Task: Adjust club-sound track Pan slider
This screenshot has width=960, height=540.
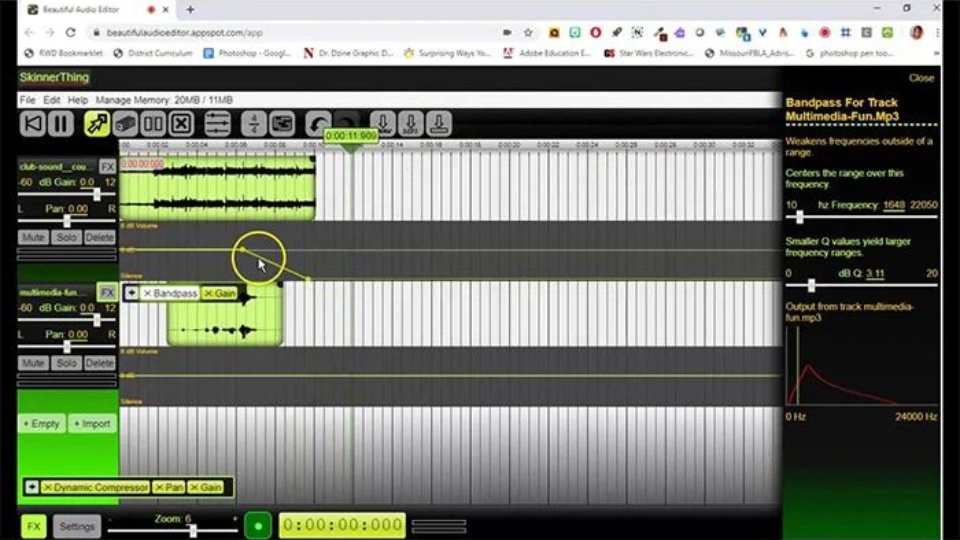Action: (x=66, y=221)
